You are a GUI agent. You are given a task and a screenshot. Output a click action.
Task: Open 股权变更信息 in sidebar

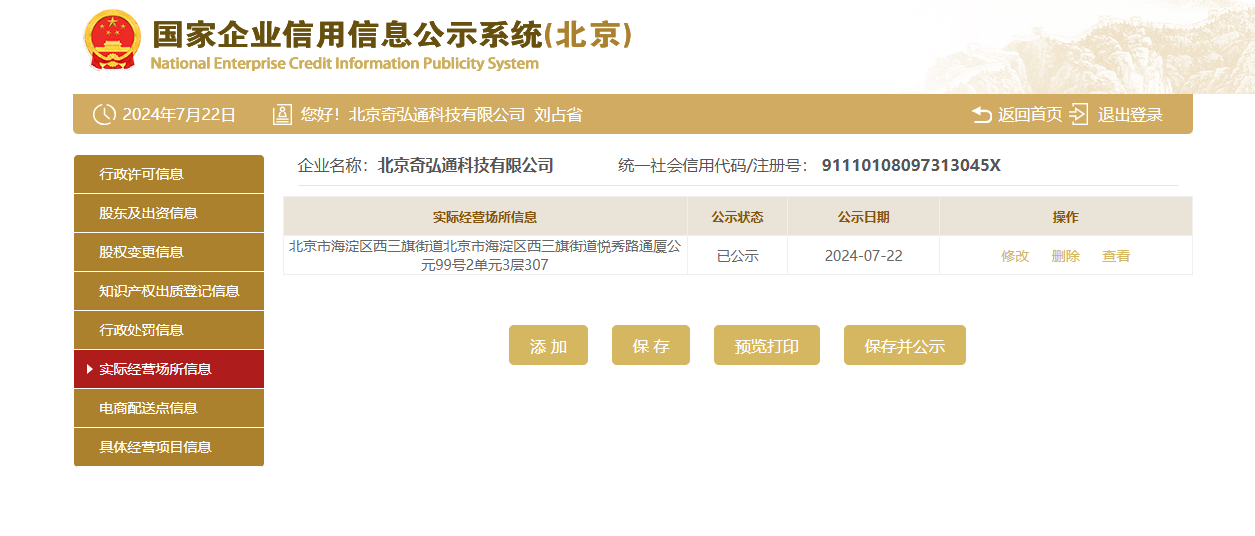[169, 252]
